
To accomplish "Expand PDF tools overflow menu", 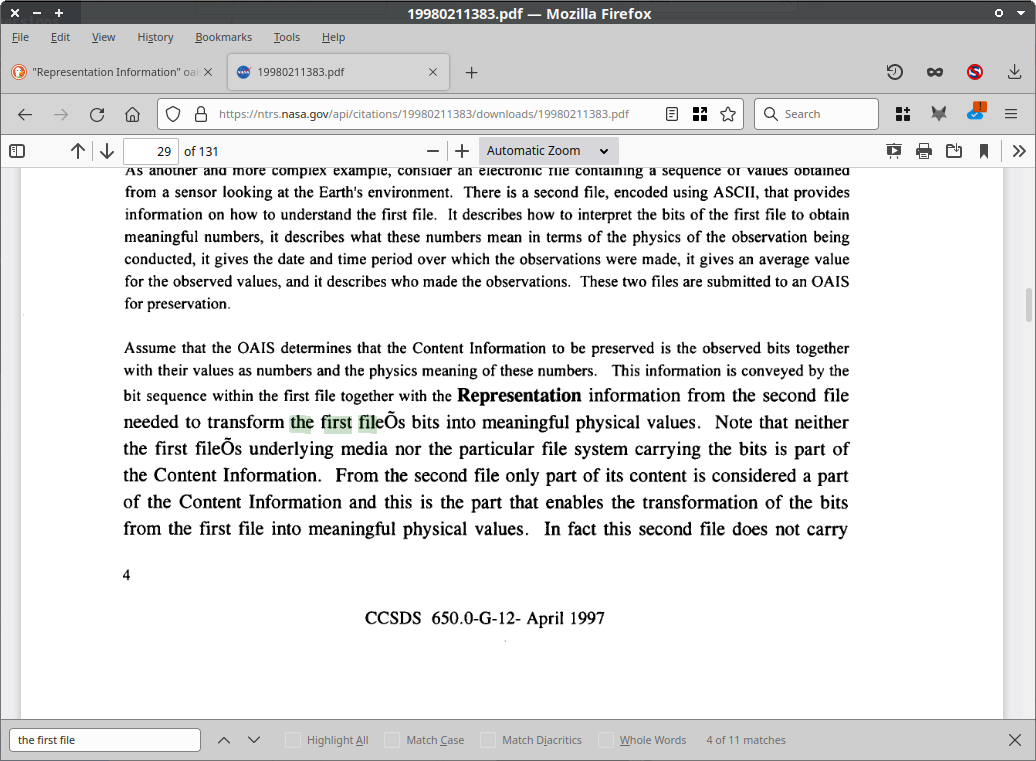I will (1018, 151).
